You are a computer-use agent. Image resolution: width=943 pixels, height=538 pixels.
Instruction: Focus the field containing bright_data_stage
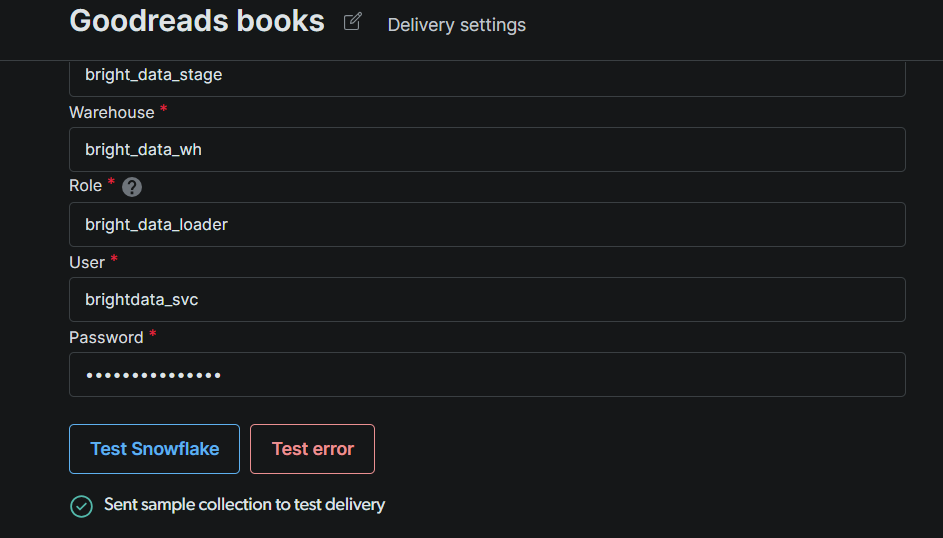(487, 78)
